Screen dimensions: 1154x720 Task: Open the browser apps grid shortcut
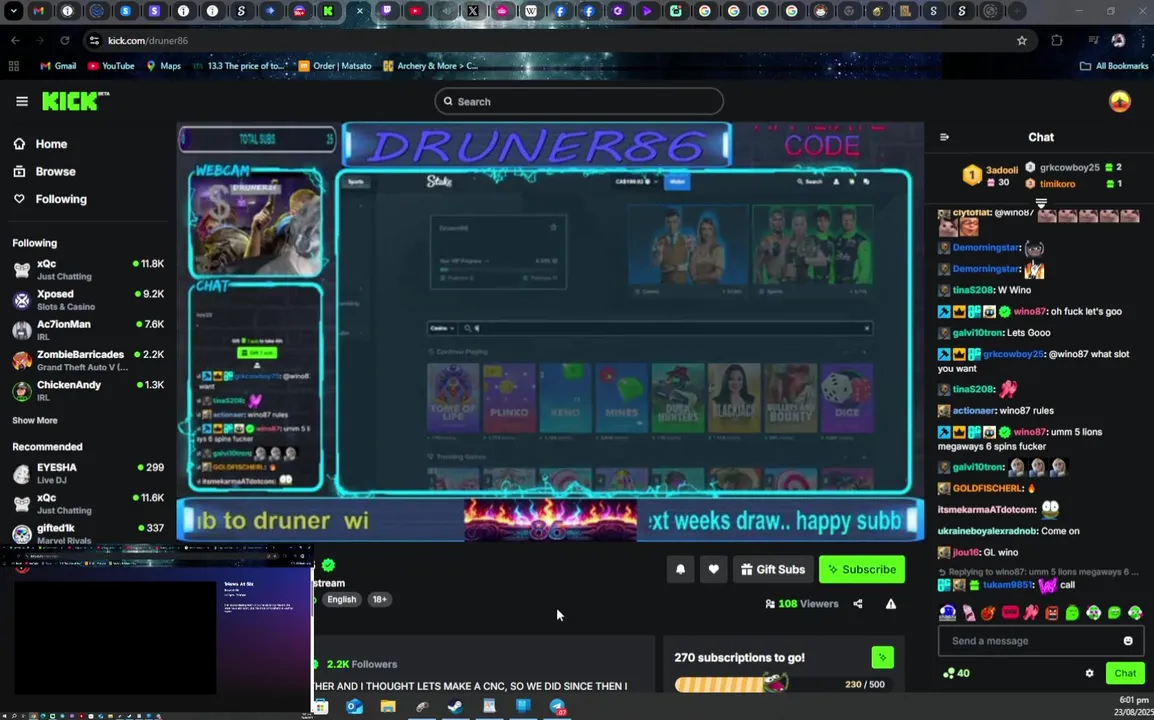pos(14,66)
